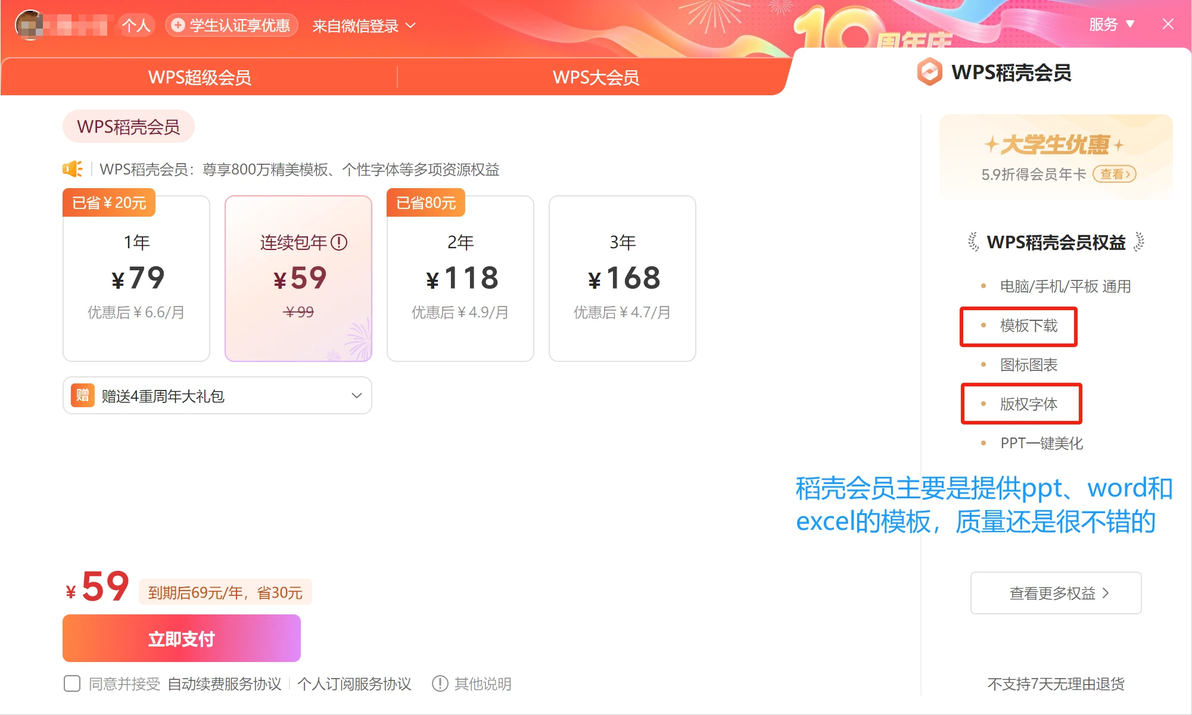This screenshot has height=715, width=1192.
Task: Switch to the WPS大会员 tab
Action: click(x=595, y=77)
